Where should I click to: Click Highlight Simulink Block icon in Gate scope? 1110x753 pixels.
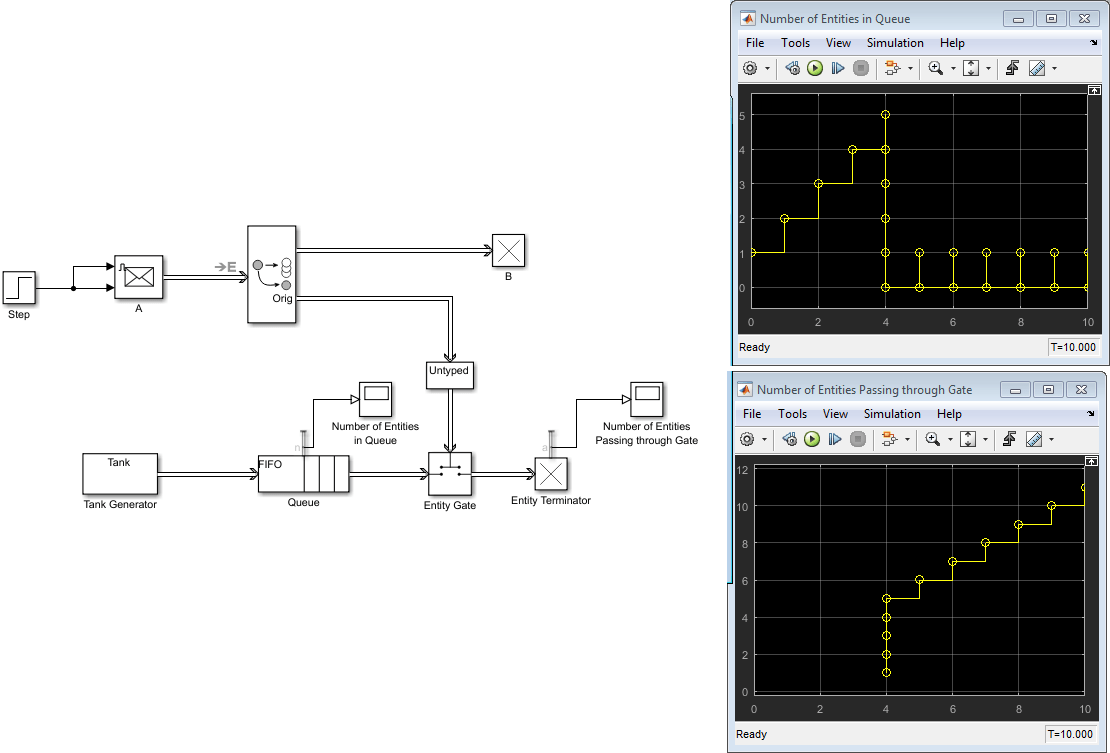pyautogui.click(x=889, y=439)
